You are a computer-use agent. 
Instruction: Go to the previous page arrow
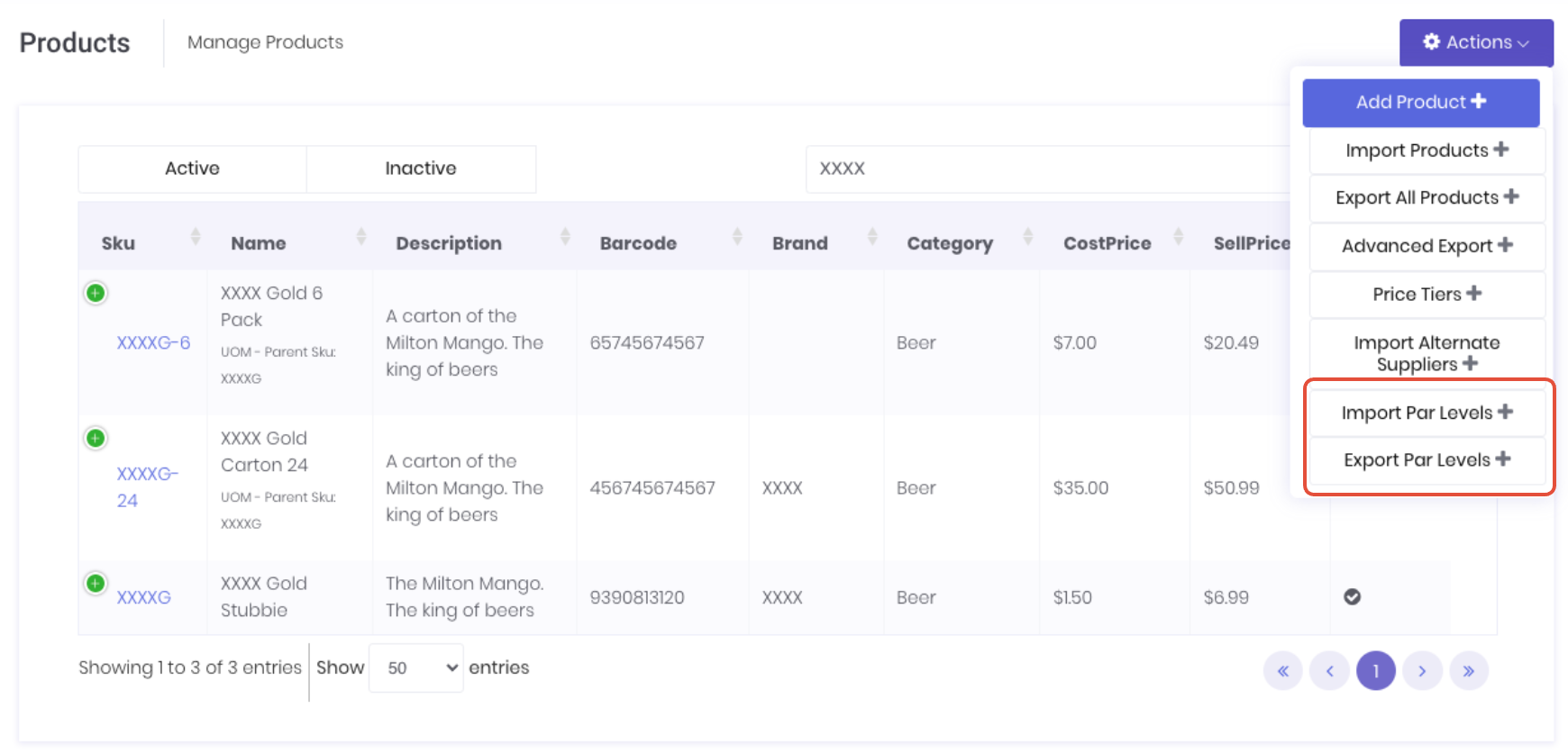(1329, 671)
